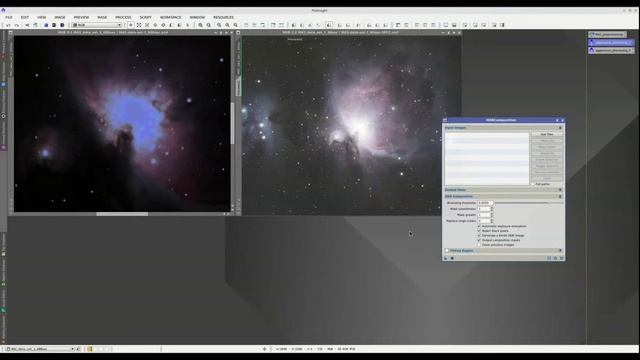Click the Redo toolbar icon
The height and width of the screenshot is (360, 640).
17,25
